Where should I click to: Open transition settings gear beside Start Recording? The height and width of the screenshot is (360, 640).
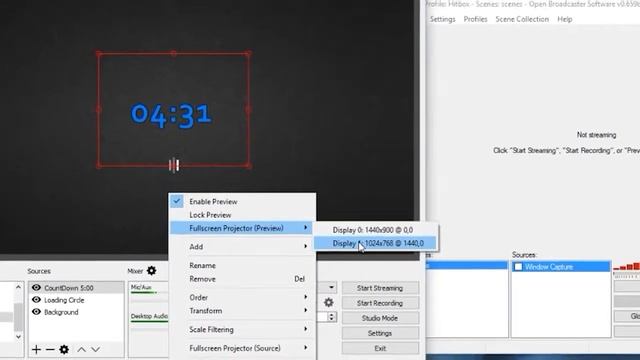click(x=329, y=302)
